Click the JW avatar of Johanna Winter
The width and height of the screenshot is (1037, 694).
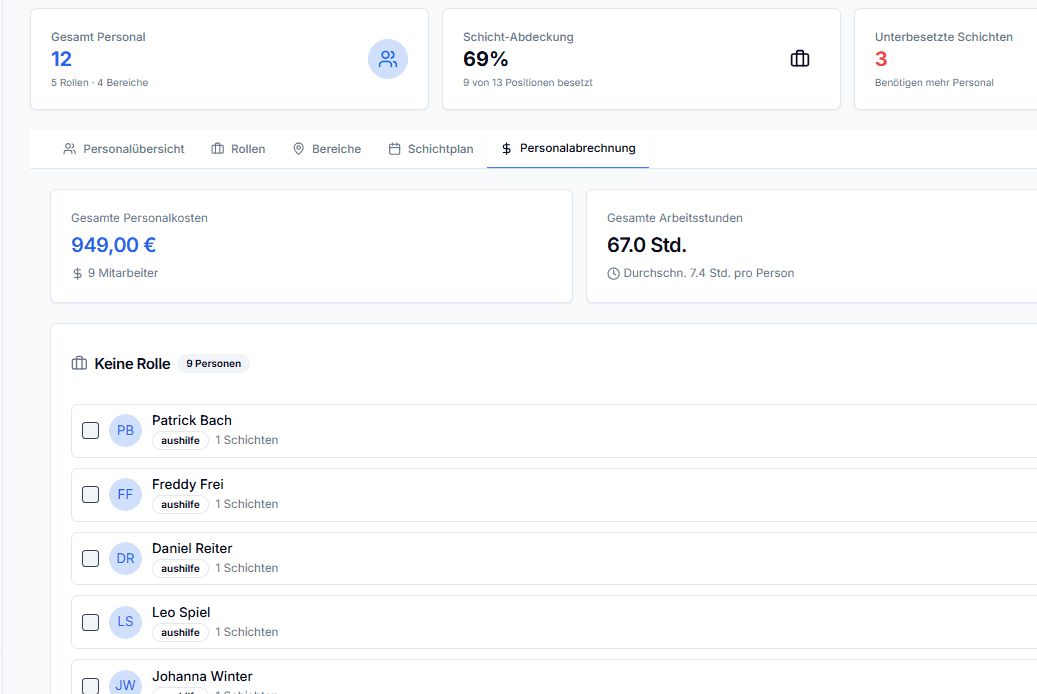[125, 684]
